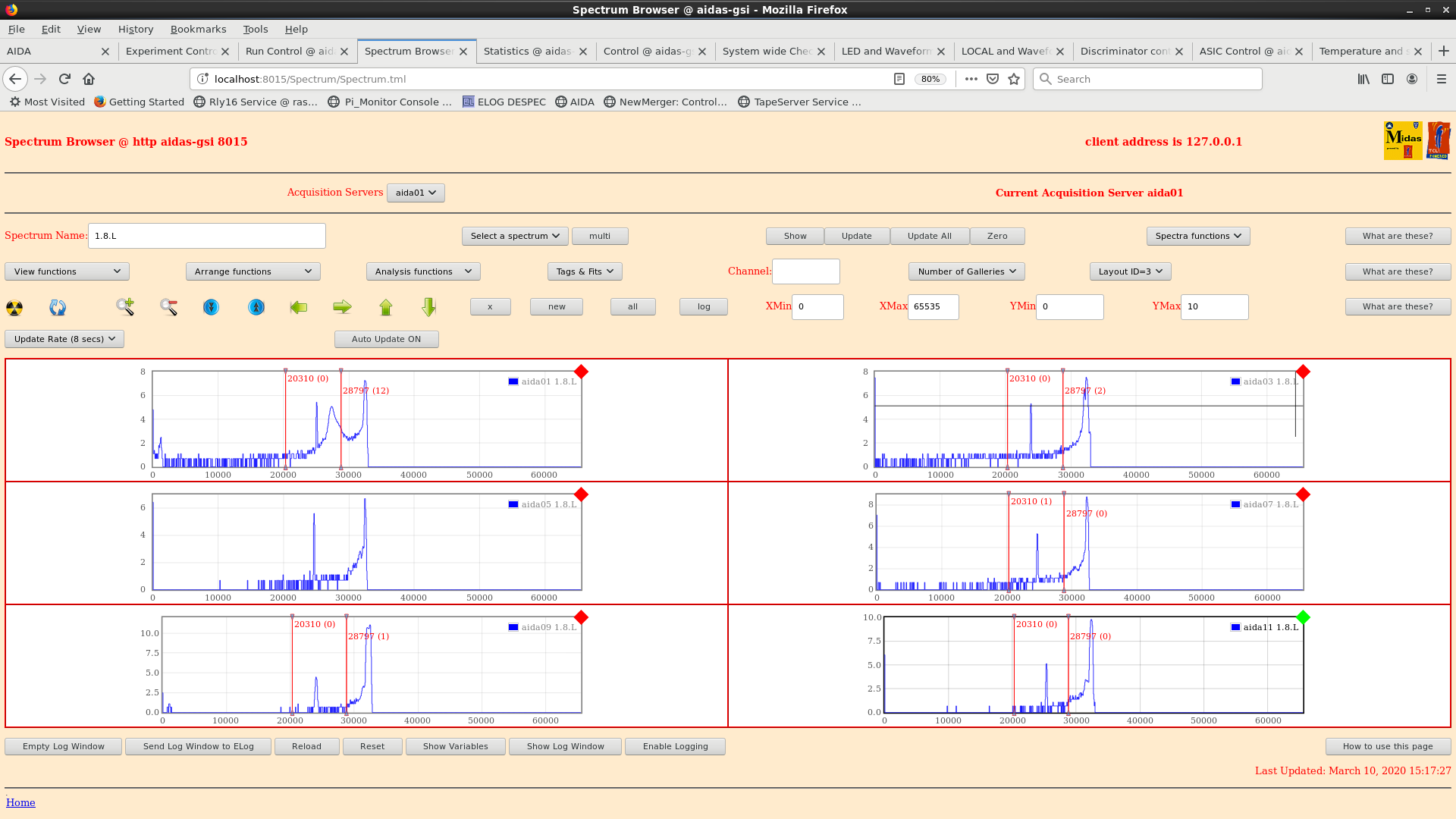Switch to the Statistics @ aidas tab
1456x819 pixels.
coord(527,51)
